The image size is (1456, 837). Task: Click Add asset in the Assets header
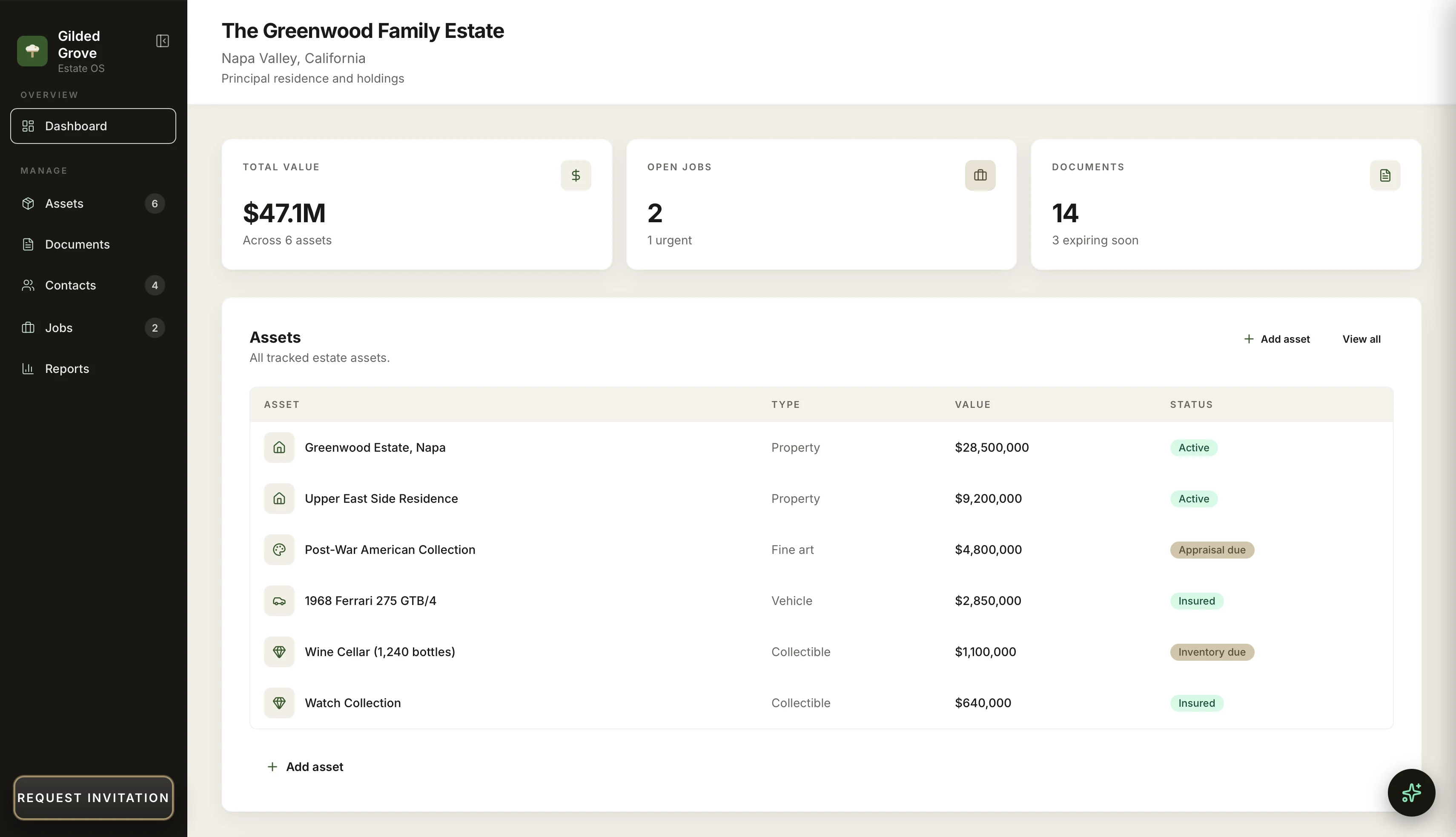[x=1277, y=339]
